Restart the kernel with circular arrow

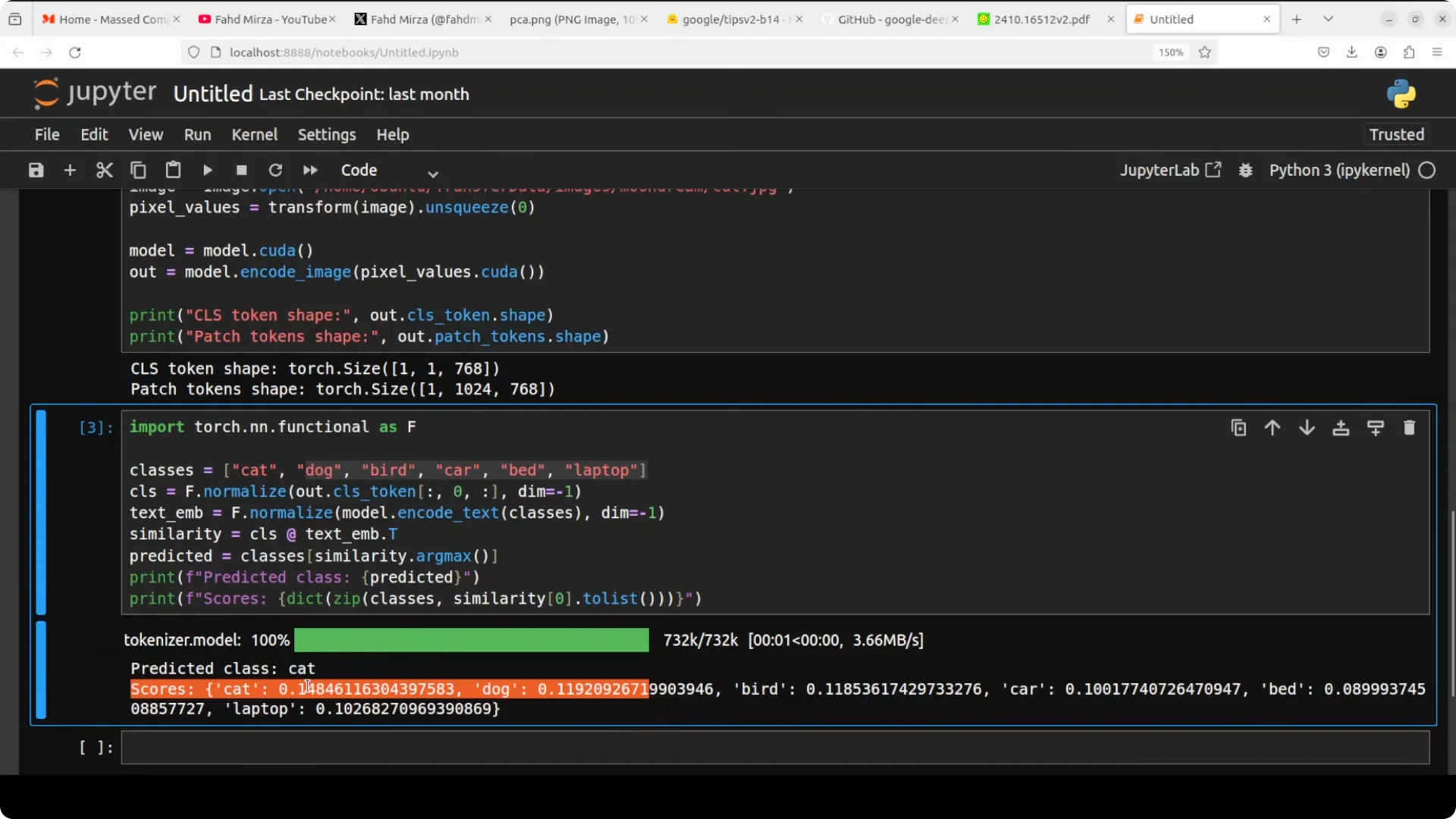coord(275,170)
